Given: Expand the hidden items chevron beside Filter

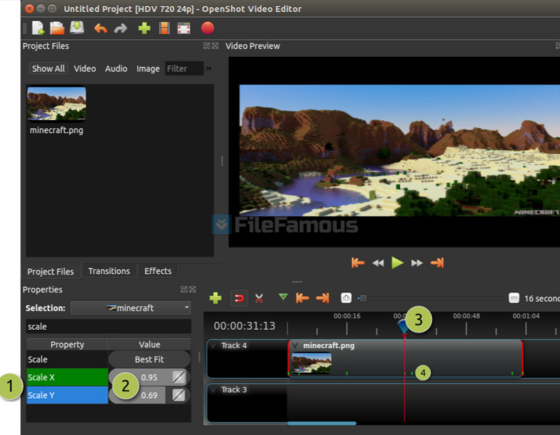Looking at the screenshot, I should point(209,68).
